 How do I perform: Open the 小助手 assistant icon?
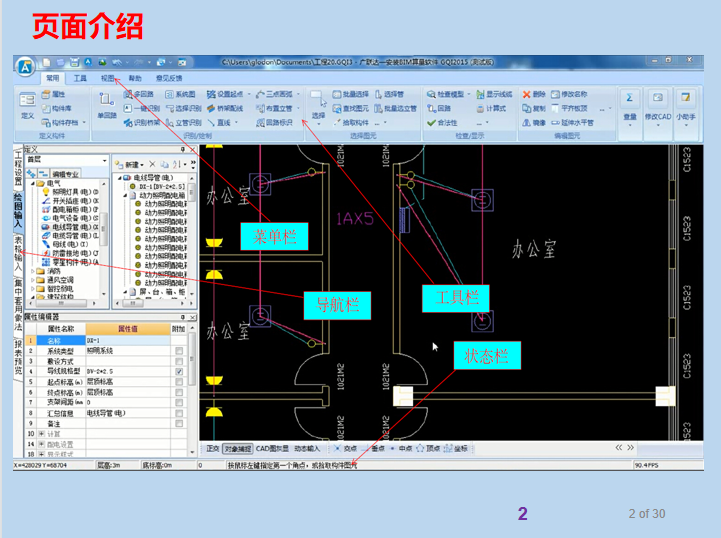[686, 105]
